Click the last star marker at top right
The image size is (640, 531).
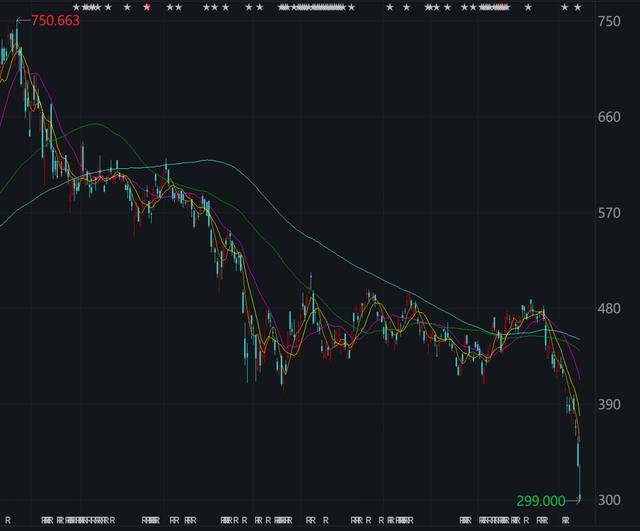pos(577,7)
